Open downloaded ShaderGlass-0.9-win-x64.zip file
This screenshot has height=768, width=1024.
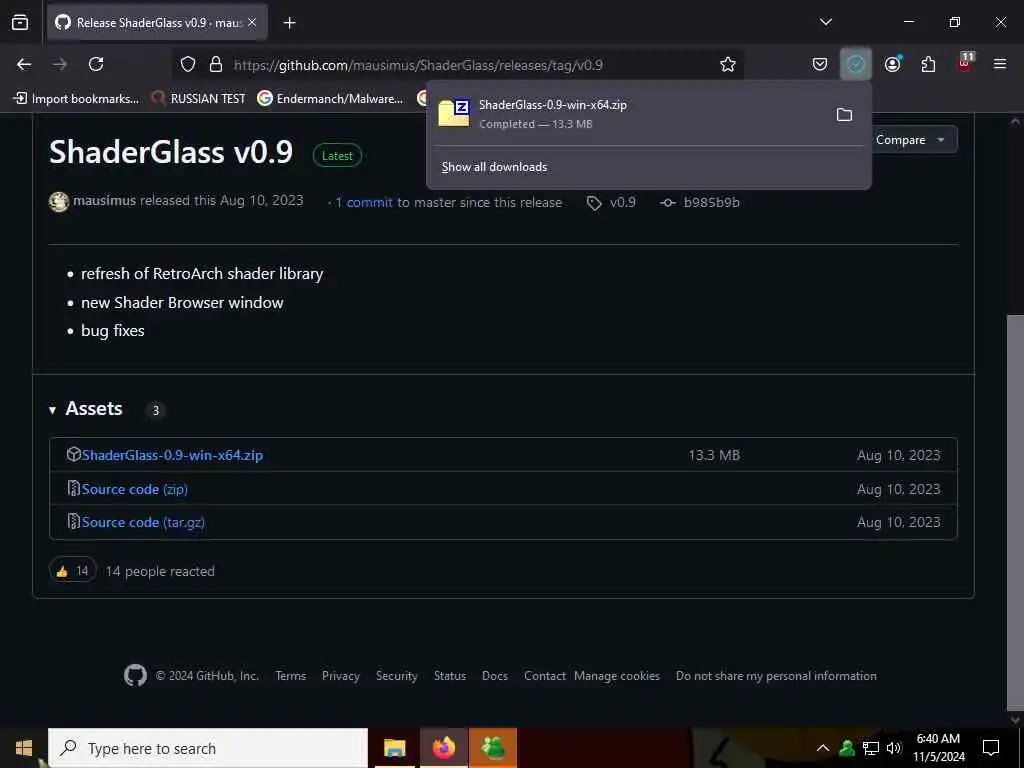click(627, 114)
